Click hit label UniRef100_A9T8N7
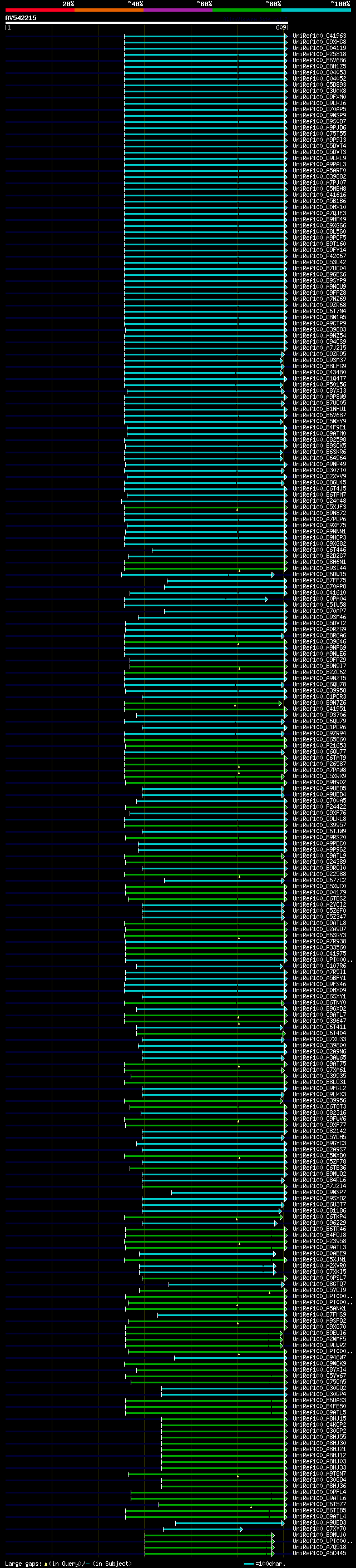The image size is (356, 1568). coord(319,1473)
